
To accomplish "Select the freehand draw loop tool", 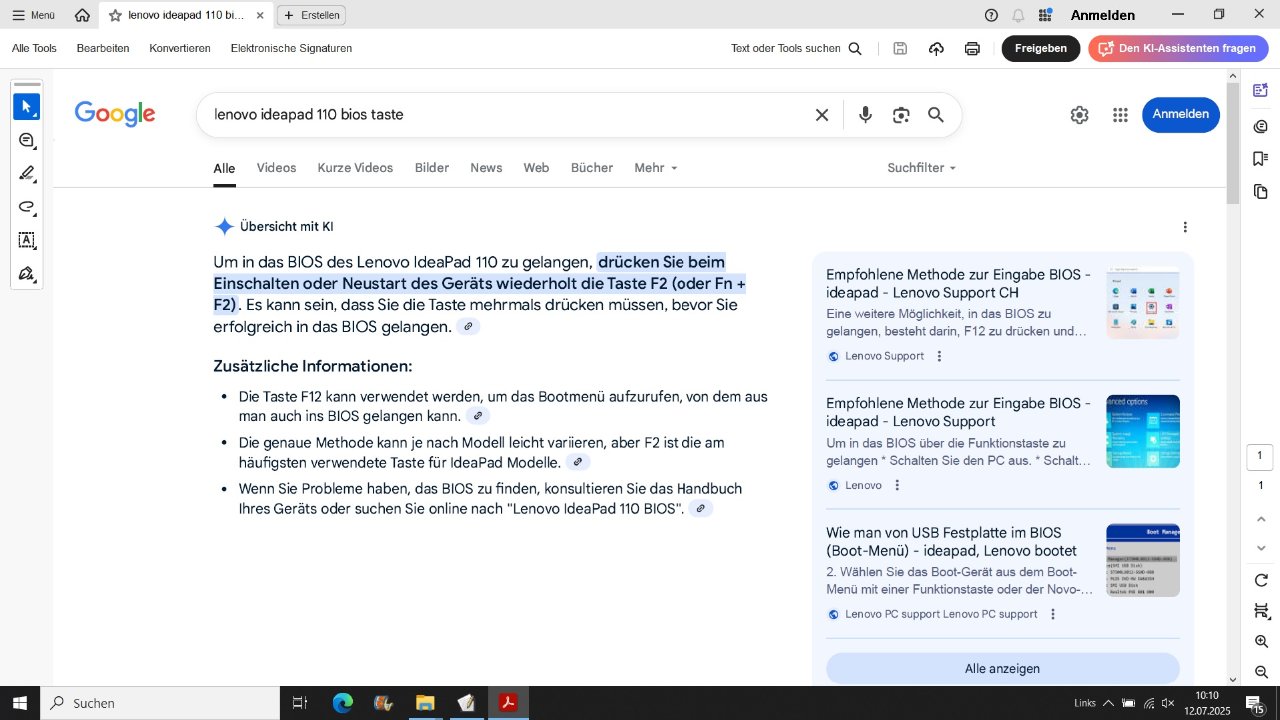I will tap(27, 207).
